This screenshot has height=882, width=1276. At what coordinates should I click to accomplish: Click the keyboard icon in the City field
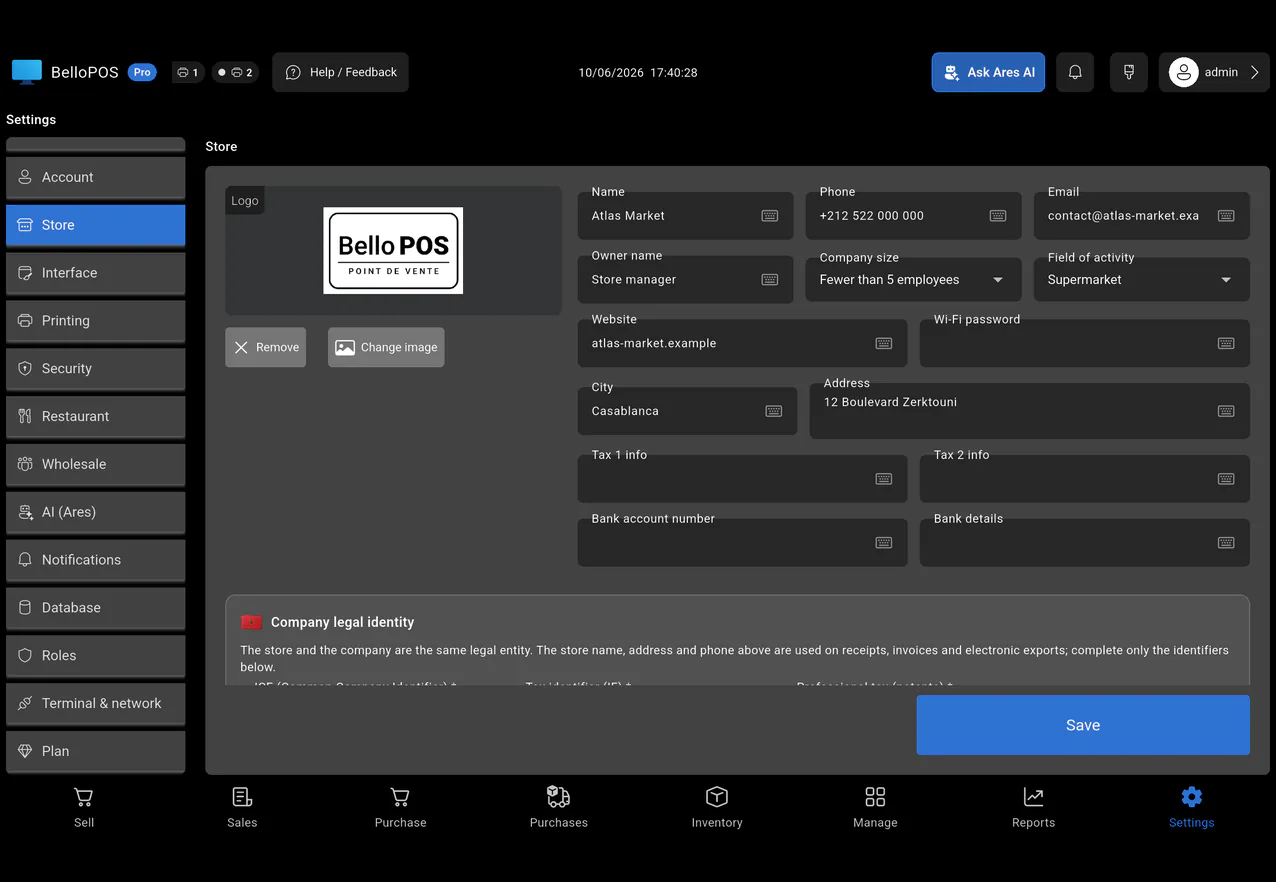tap(774, 411)
